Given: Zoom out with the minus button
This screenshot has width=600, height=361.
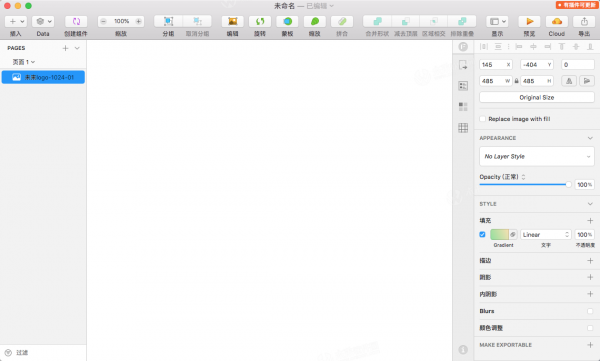Looking at the screenshot, I should [103, 21].
